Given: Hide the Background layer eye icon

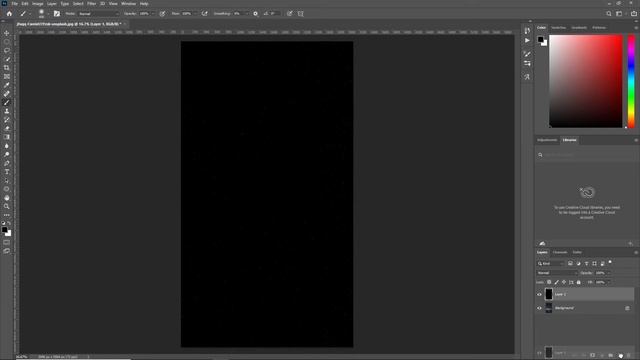Looking at the screenshot, I should [x=539, y=308].
